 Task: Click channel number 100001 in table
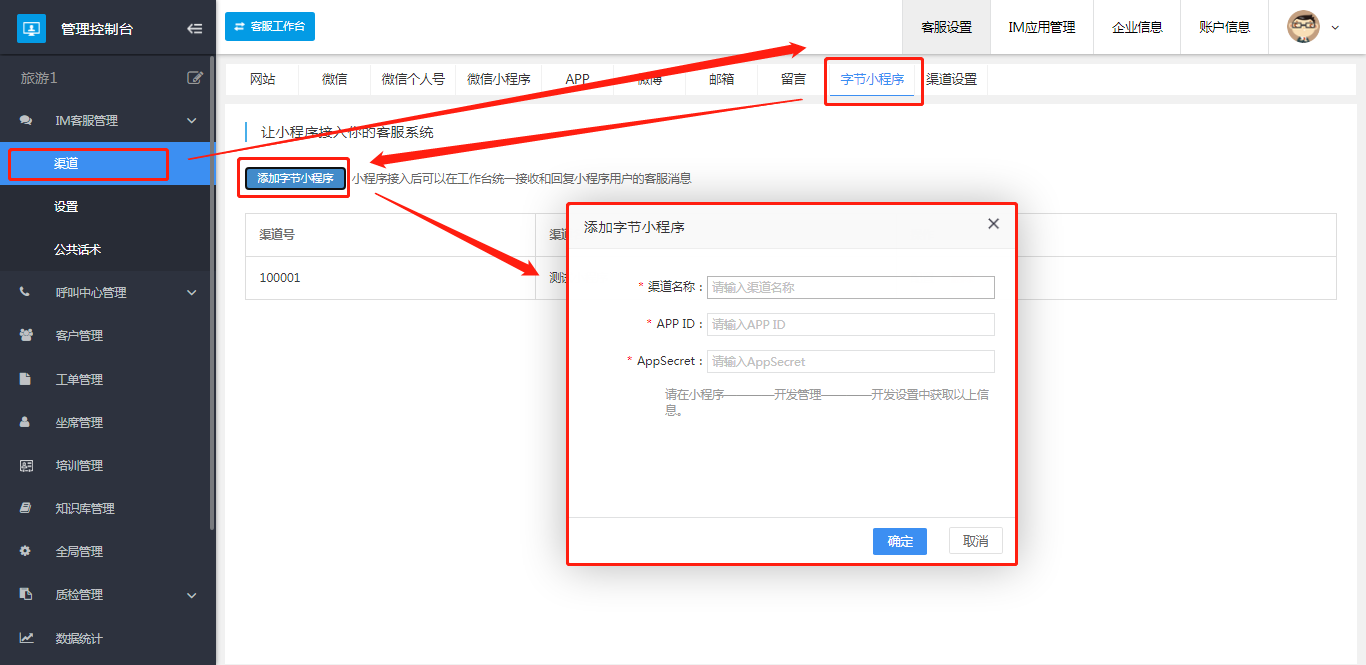[280, 278]
